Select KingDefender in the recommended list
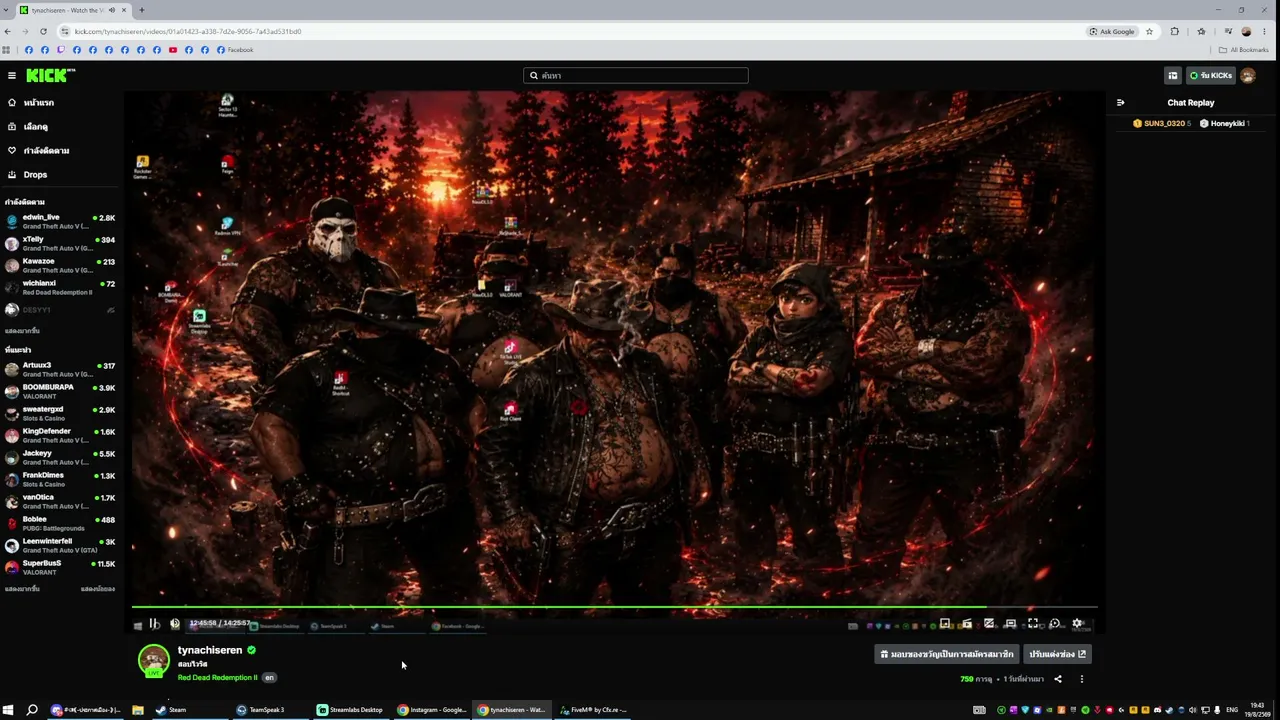Screen dimensions: 1280x720 pos(60,435)
